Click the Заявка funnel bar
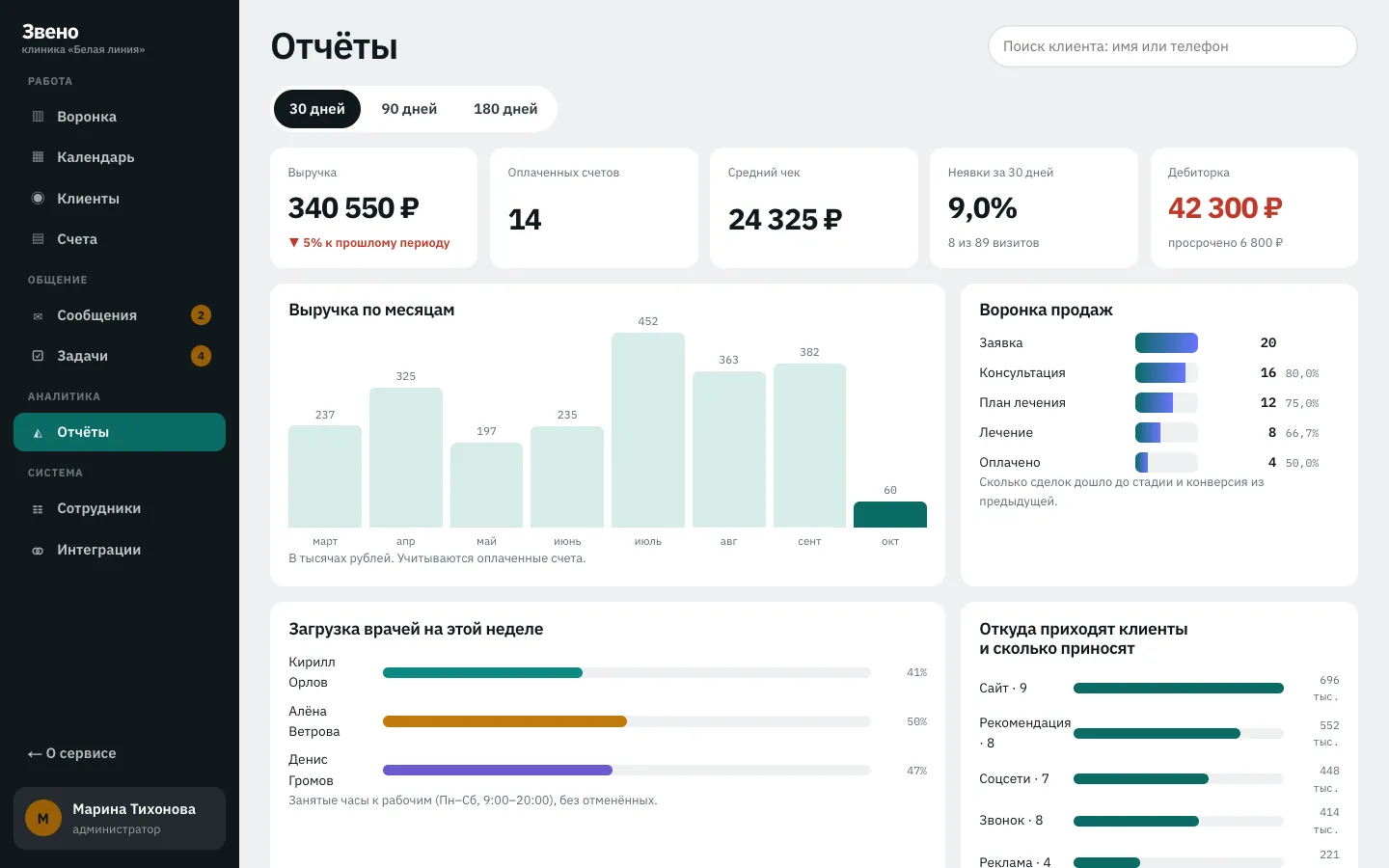 [x=1166, y=342]
